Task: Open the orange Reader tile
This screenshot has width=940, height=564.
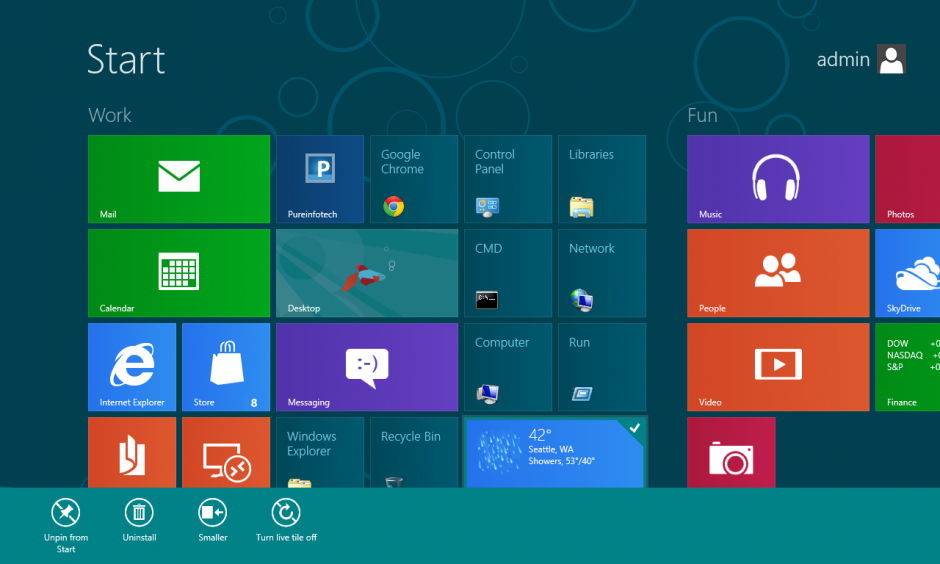Action: point(132,452)
